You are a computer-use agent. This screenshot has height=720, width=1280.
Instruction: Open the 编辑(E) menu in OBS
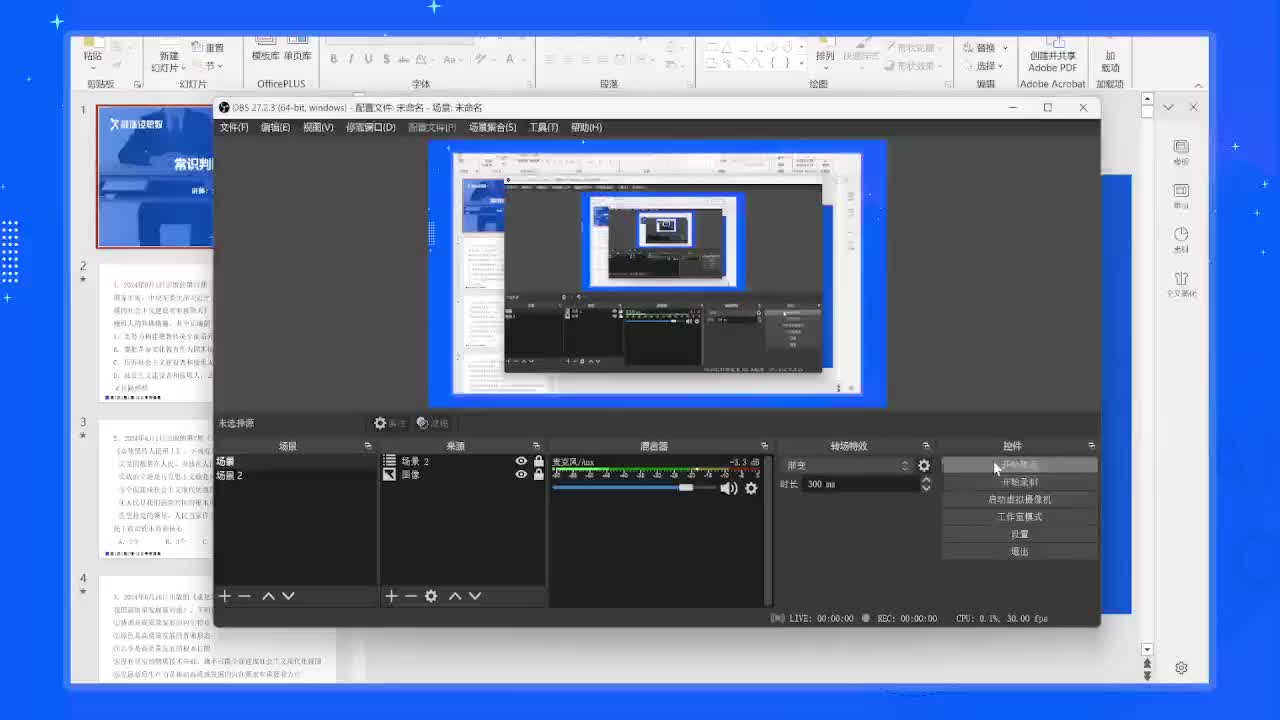point(275,128)
